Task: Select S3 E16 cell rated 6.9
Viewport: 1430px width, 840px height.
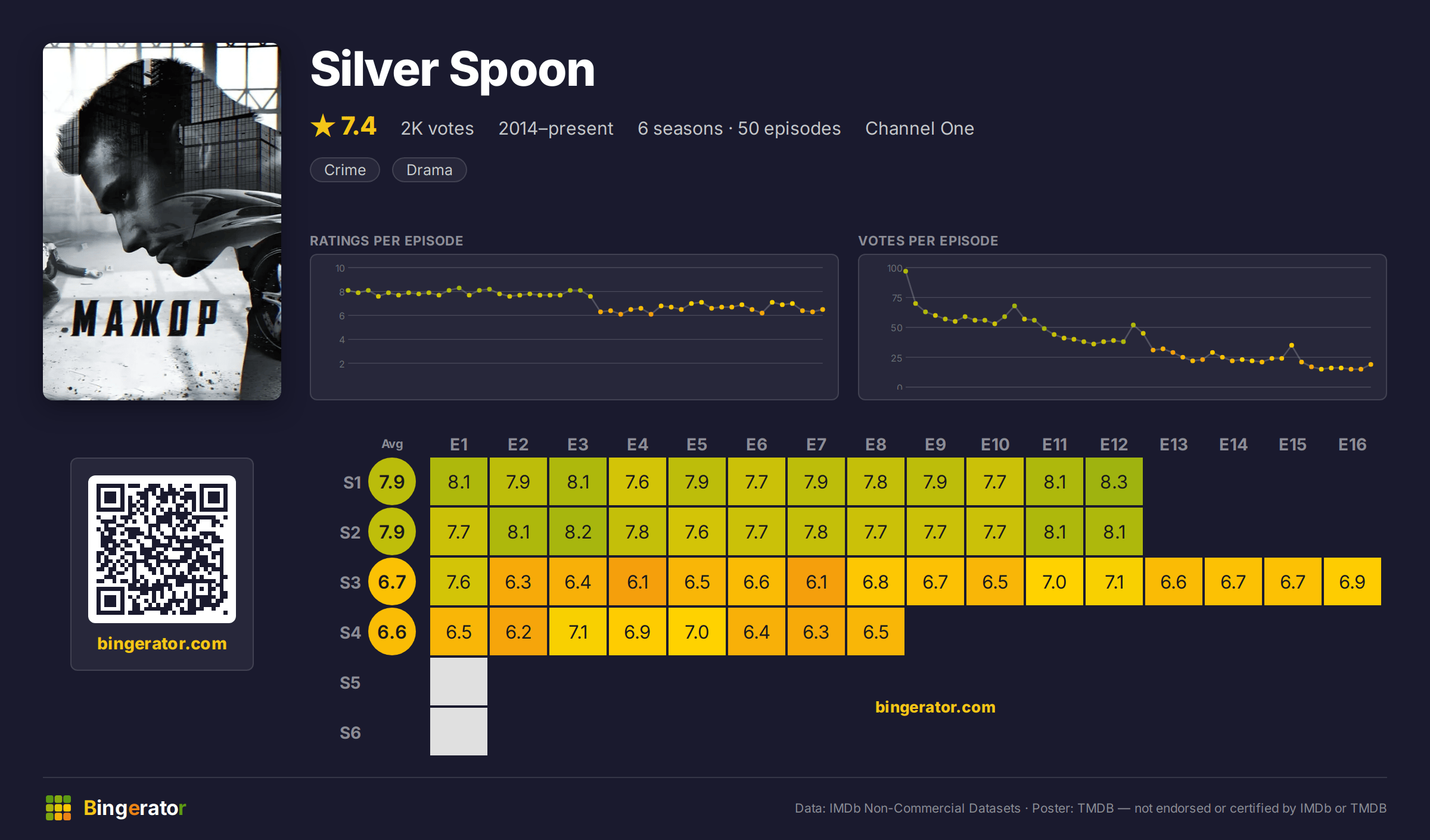Action: 1352,581
